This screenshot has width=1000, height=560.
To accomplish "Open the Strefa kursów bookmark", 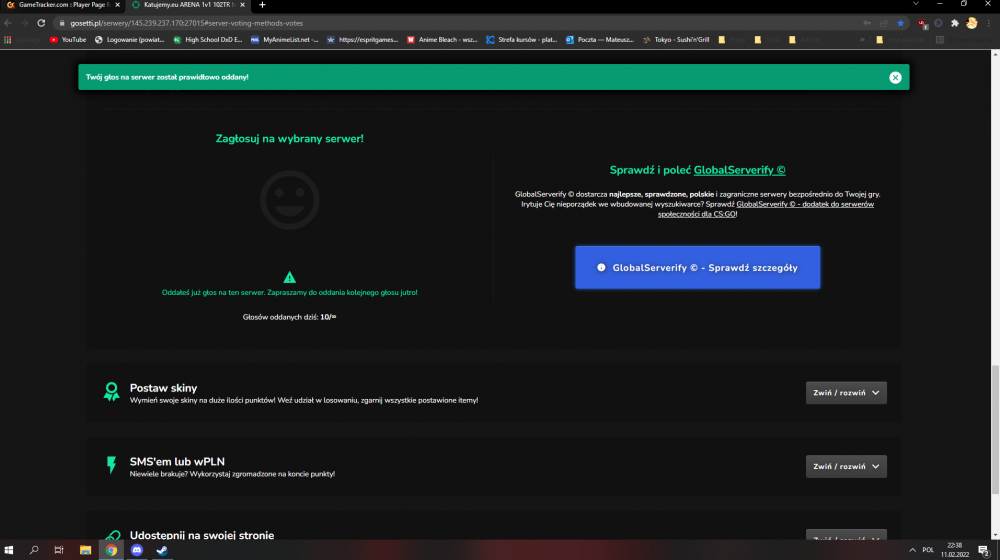I will tap(522, 40).
